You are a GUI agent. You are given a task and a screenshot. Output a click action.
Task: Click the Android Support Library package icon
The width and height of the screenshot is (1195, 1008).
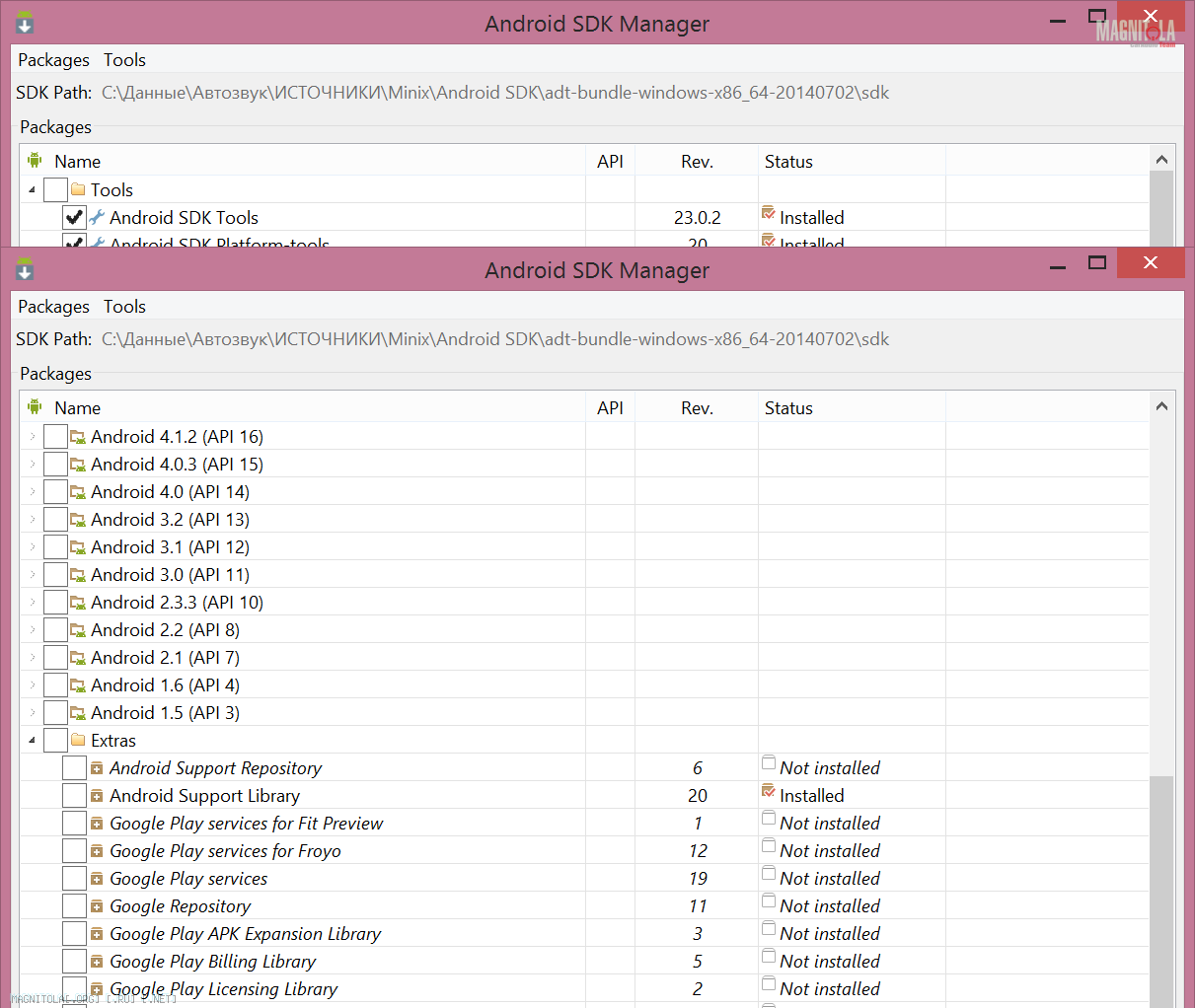click(x=97, y=796)
